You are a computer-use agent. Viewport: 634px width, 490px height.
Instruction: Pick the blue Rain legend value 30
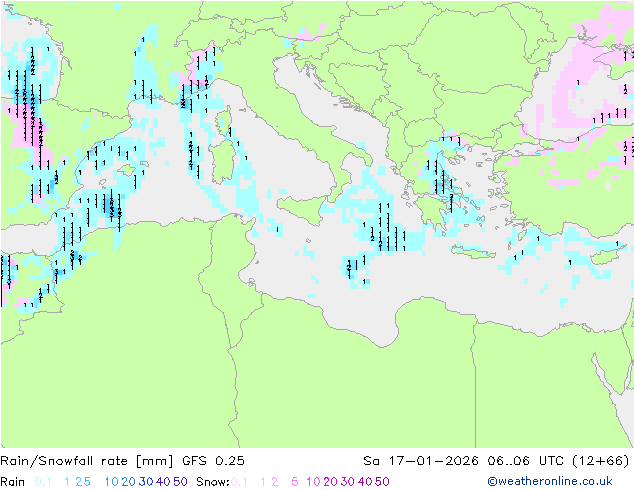(x=146, y=482)
